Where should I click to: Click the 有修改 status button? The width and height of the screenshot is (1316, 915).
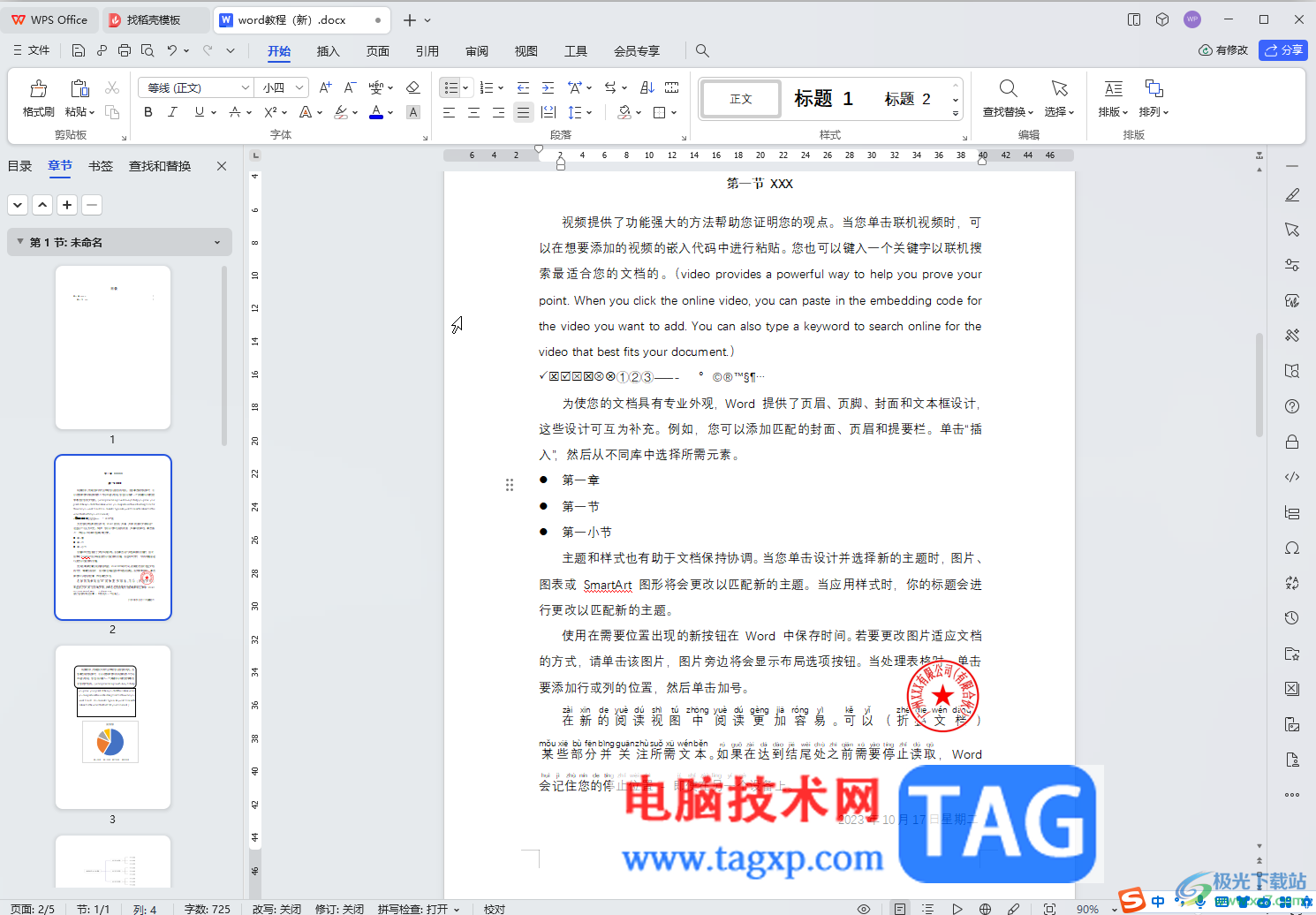[x=1223, y=50]
